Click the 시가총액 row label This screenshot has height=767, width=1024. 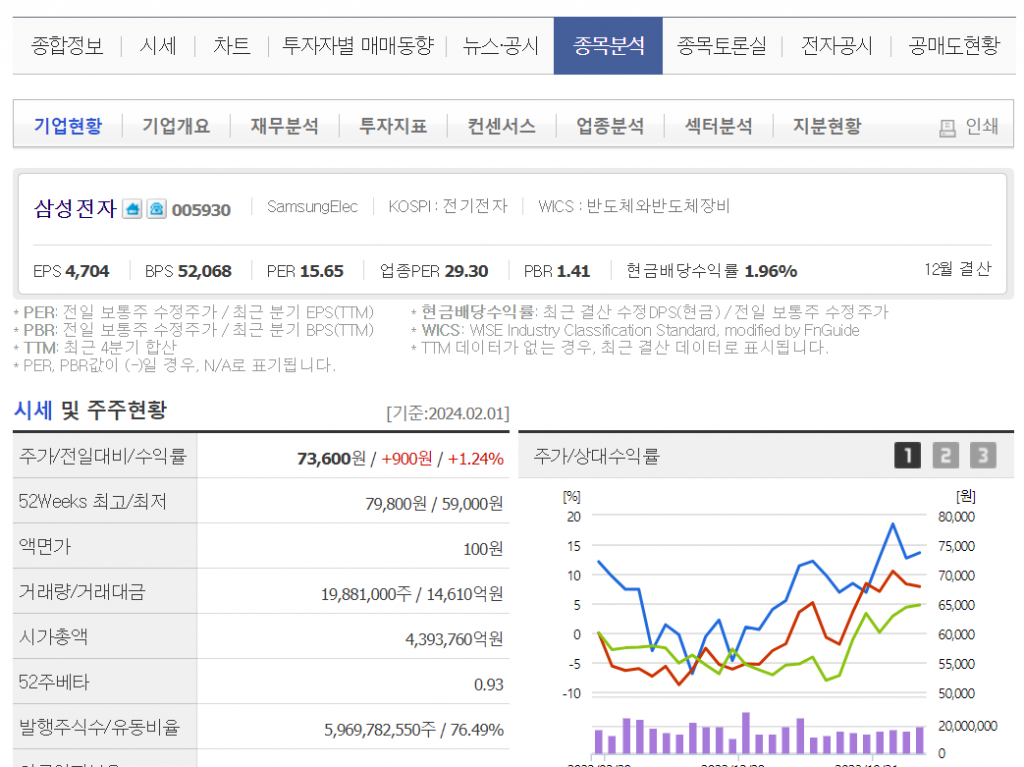(54, 636)
